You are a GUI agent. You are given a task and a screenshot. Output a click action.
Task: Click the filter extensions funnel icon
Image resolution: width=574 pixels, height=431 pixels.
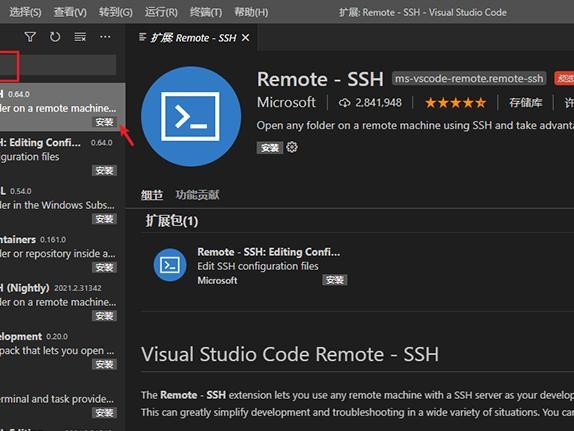[x=30, y=37]
